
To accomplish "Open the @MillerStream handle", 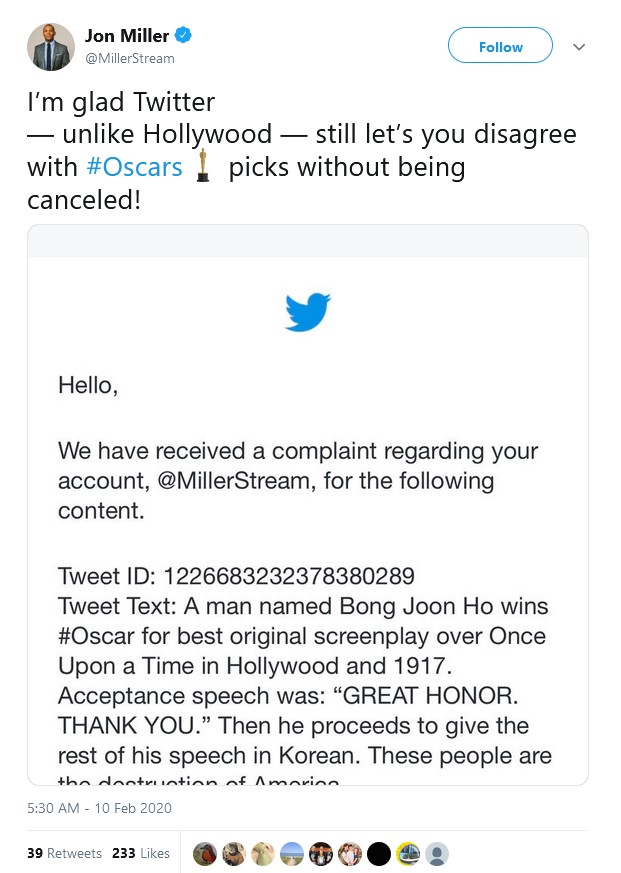I will [129, 58].
